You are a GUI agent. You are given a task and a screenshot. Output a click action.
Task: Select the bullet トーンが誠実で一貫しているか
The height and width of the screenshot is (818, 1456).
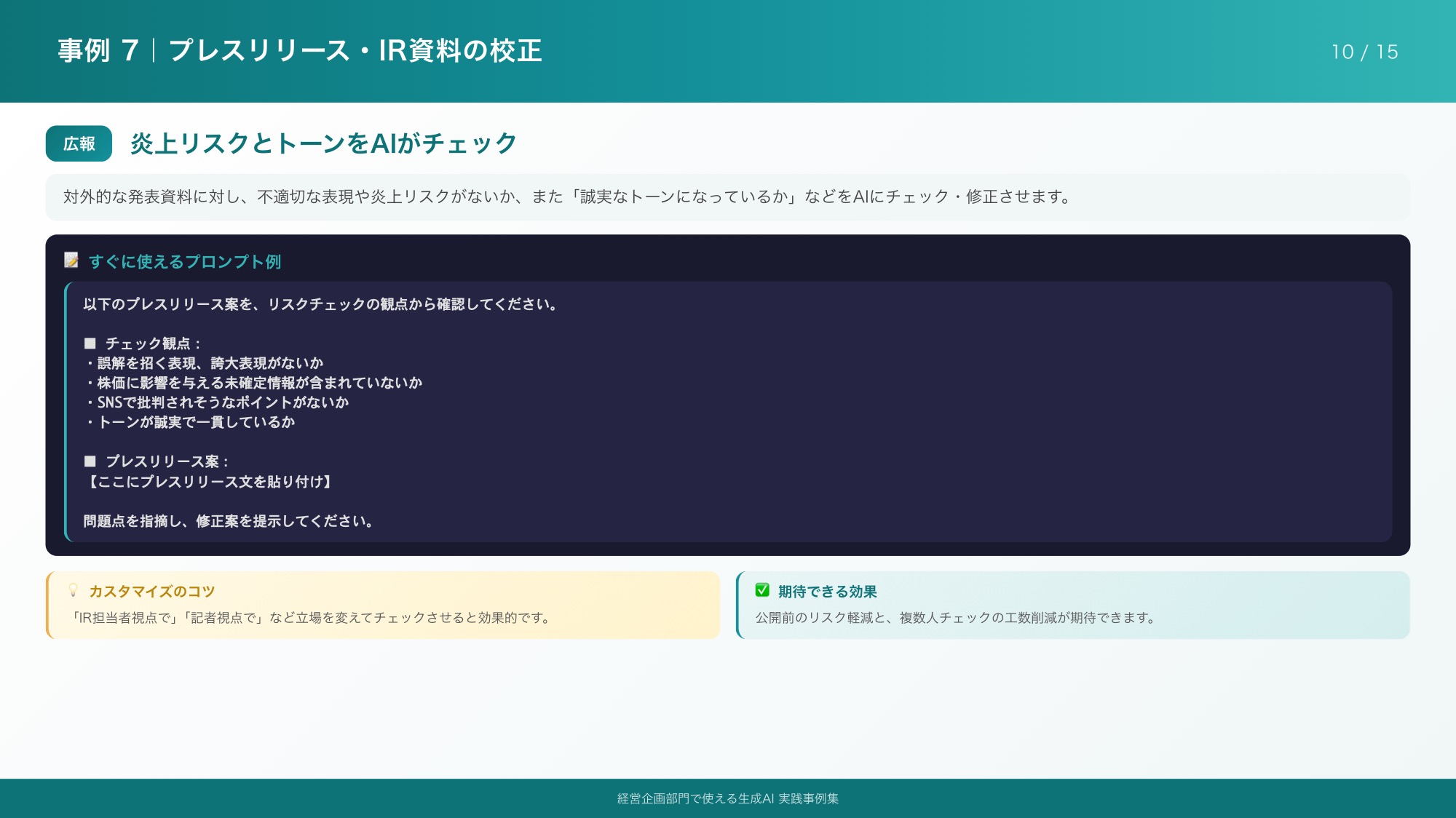click(x=189, y=422)
